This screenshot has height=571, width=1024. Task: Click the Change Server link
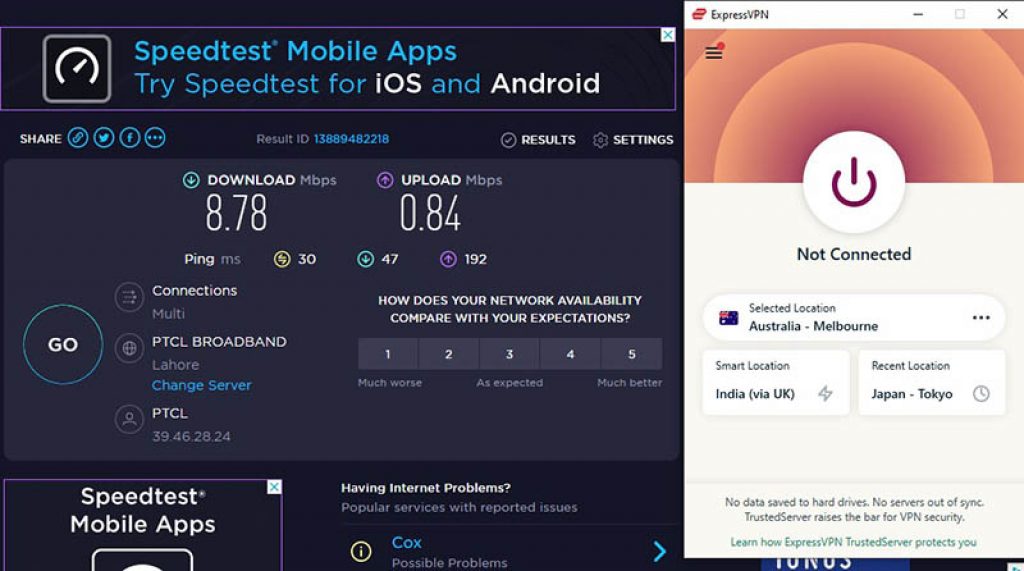click(x=201, y=385)
